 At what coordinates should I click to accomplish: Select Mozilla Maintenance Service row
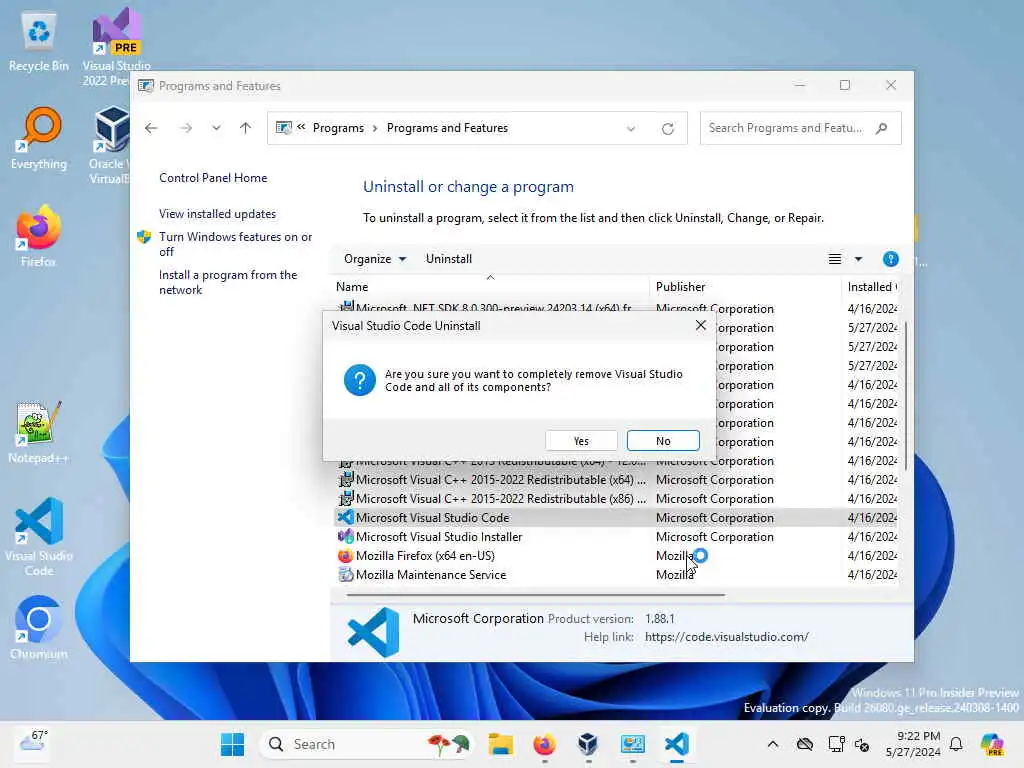click(616, 575)
